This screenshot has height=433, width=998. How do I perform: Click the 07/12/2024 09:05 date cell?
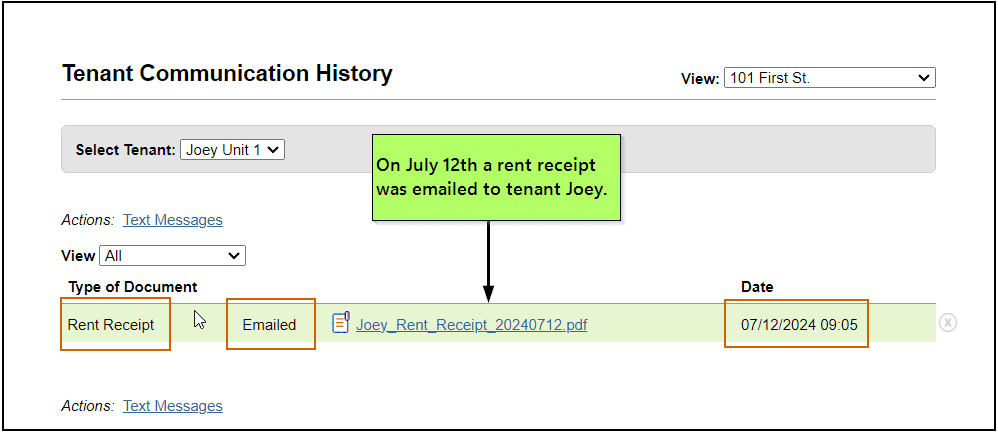coord(799,324)
